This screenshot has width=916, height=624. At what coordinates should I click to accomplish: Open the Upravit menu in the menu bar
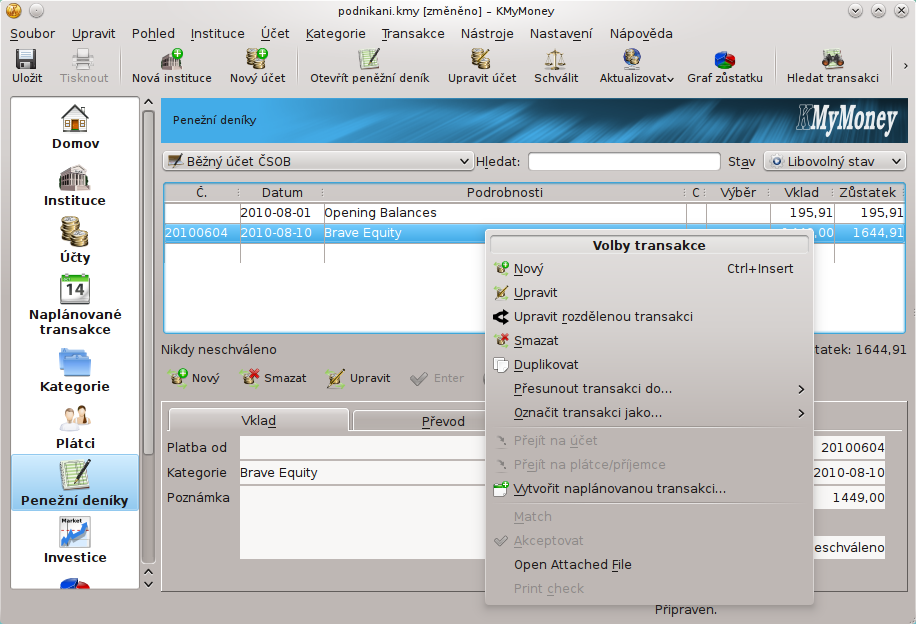click(x=93, y=34)
